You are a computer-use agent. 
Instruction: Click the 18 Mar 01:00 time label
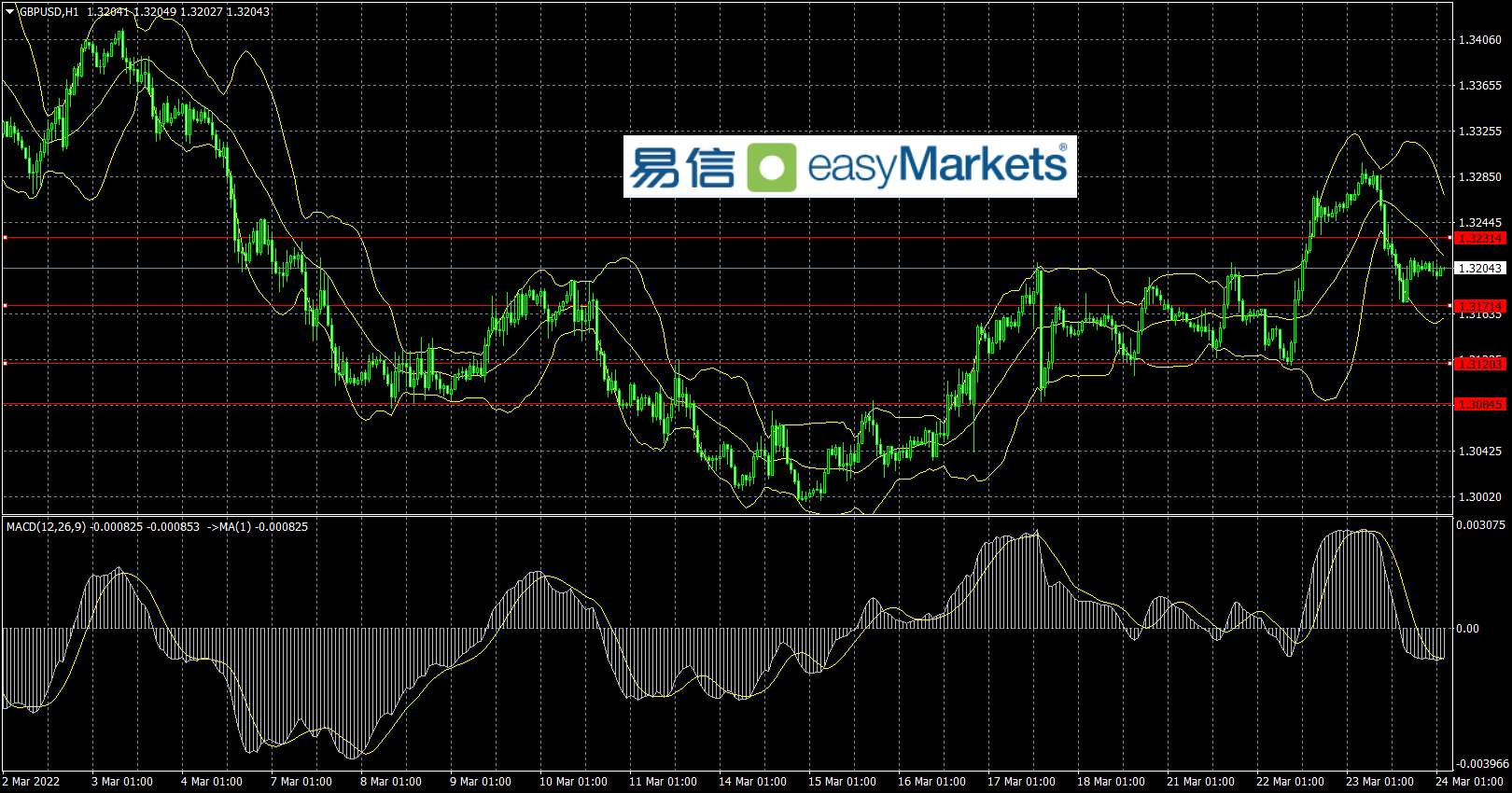(1111, 782)
